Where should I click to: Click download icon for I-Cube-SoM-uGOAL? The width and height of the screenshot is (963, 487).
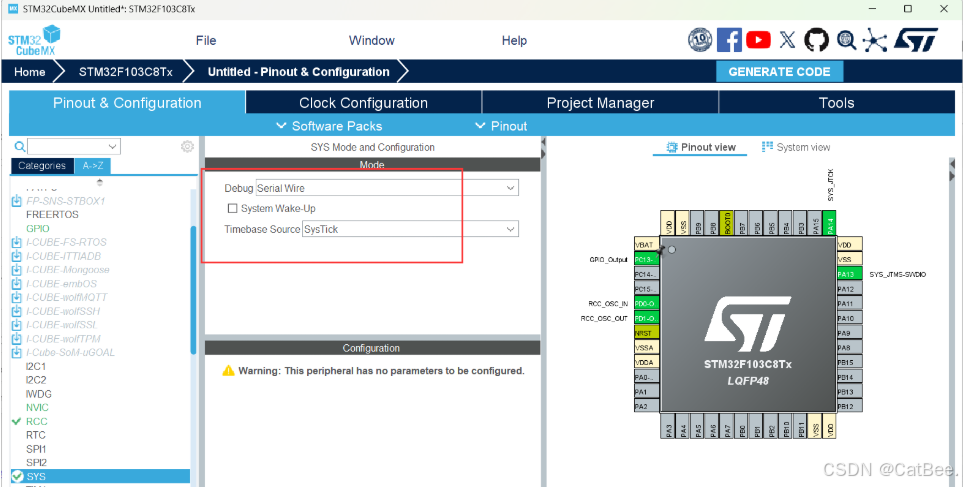point(17,353)
